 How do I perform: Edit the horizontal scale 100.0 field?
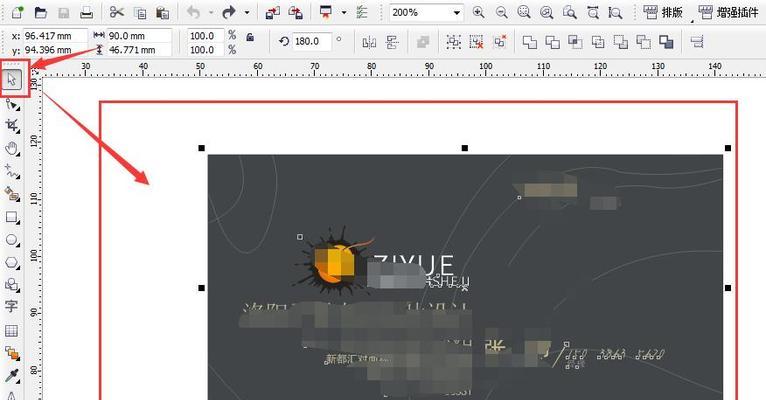206,36
